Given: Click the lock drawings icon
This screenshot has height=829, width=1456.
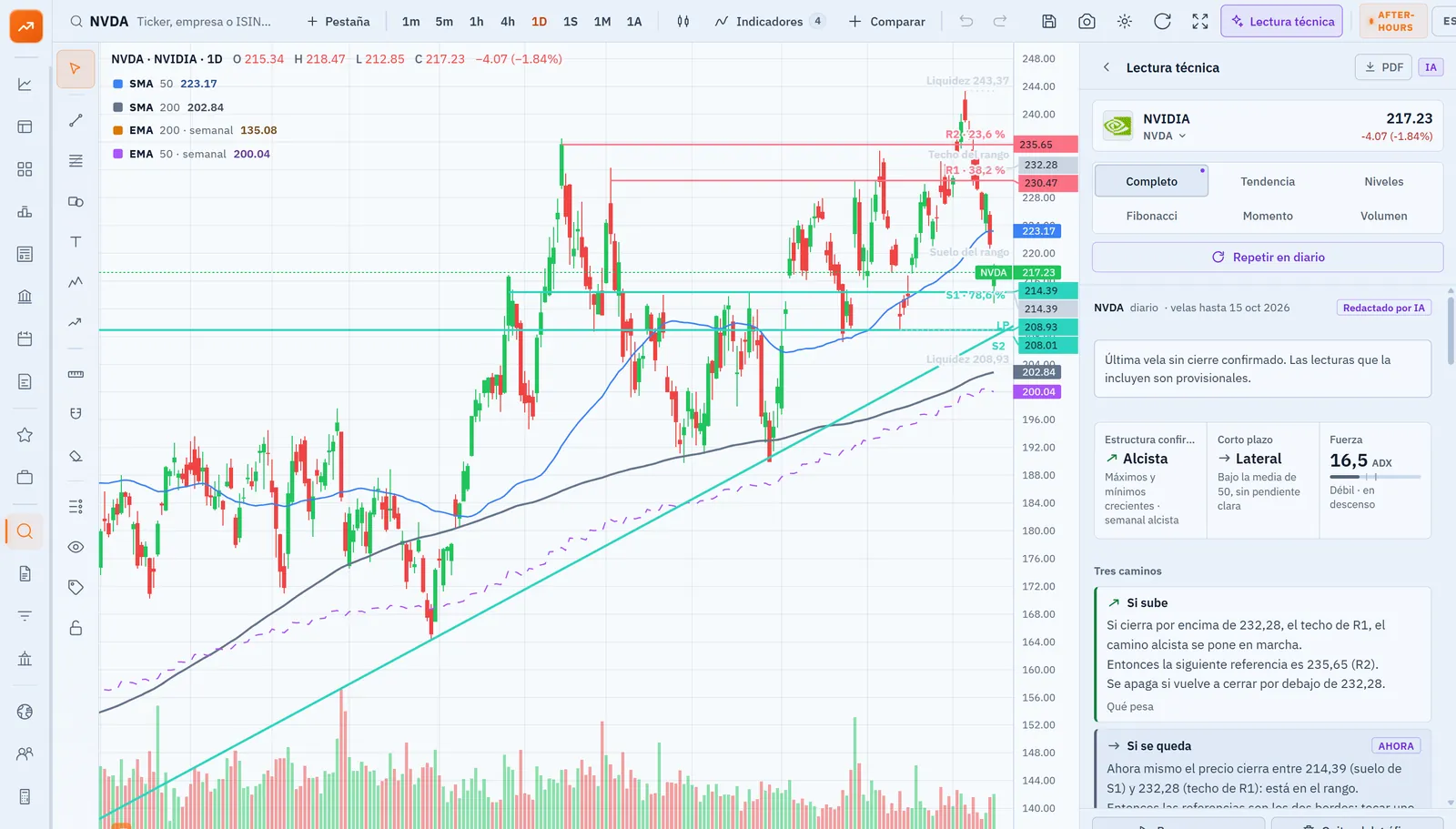Looking at the screenshot, I should coord(76,628).
